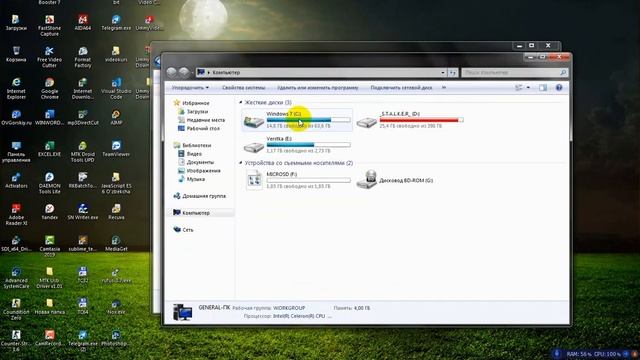Viewport: 640px width, 360px height.
Task: Click the refresh button beside address bar
Action: tap(453, 73)
